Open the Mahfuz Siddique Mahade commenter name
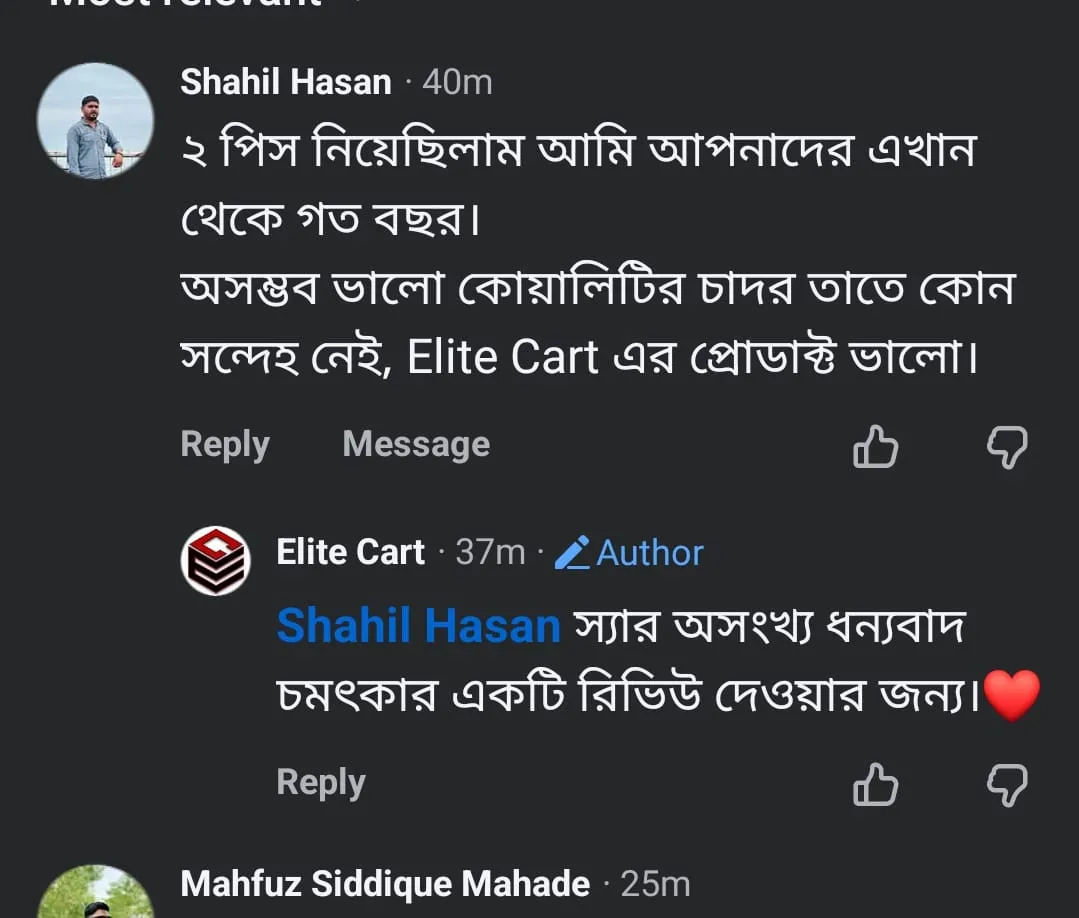Image resolution: width=1079 pixels, height=918 pixels. click(x=385, y=884)
